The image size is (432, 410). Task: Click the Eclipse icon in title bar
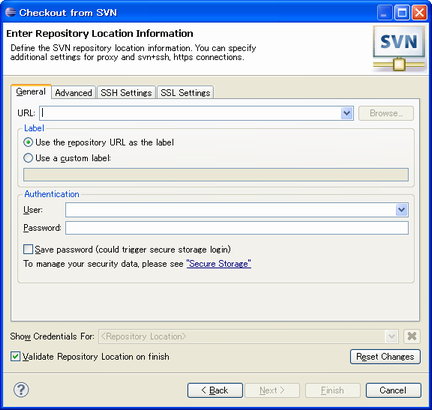coord(10,12)
